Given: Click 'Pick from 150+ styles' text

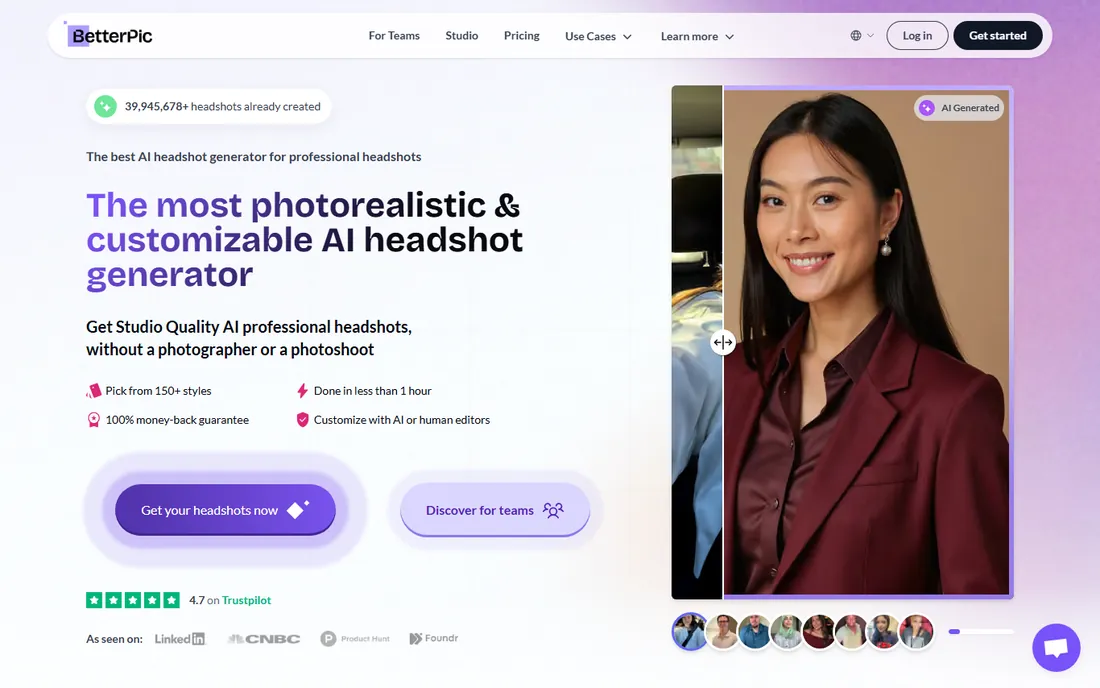Looking at the screenshot, I should point(158,391).
